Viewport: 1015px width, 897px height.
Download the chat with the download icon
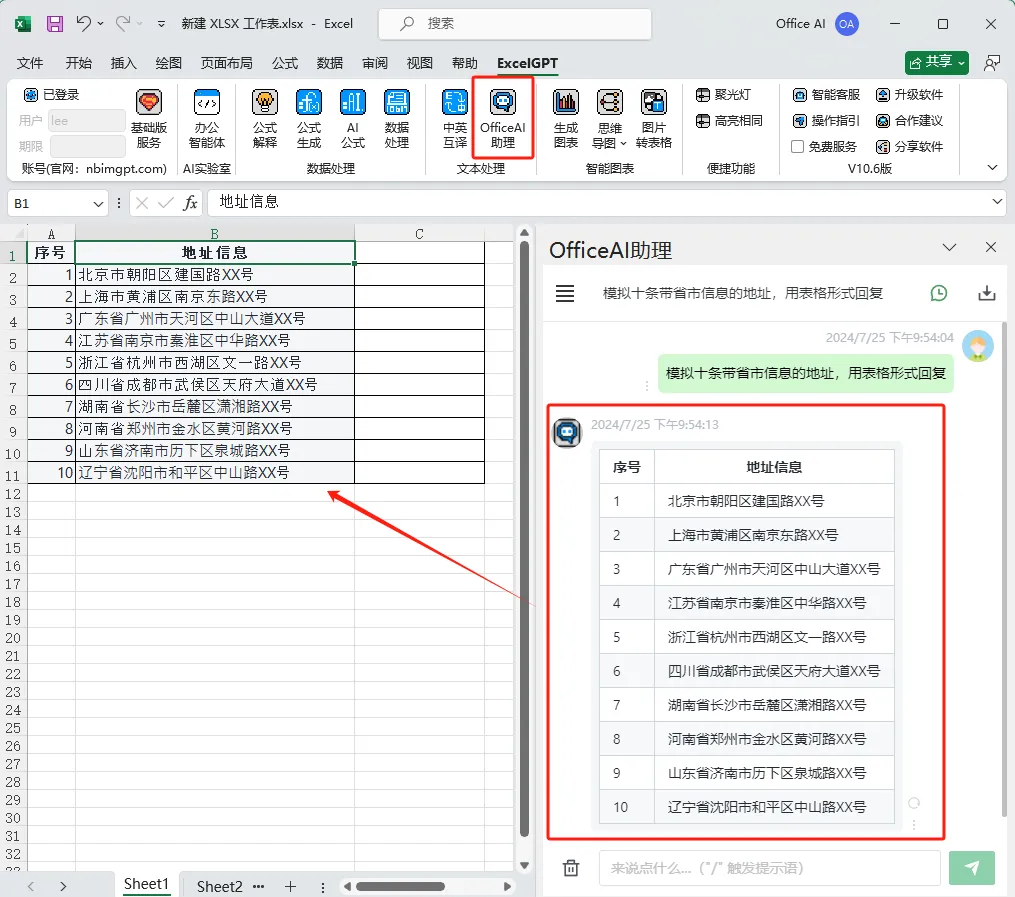pyautogui.click(x=987, y=293)
